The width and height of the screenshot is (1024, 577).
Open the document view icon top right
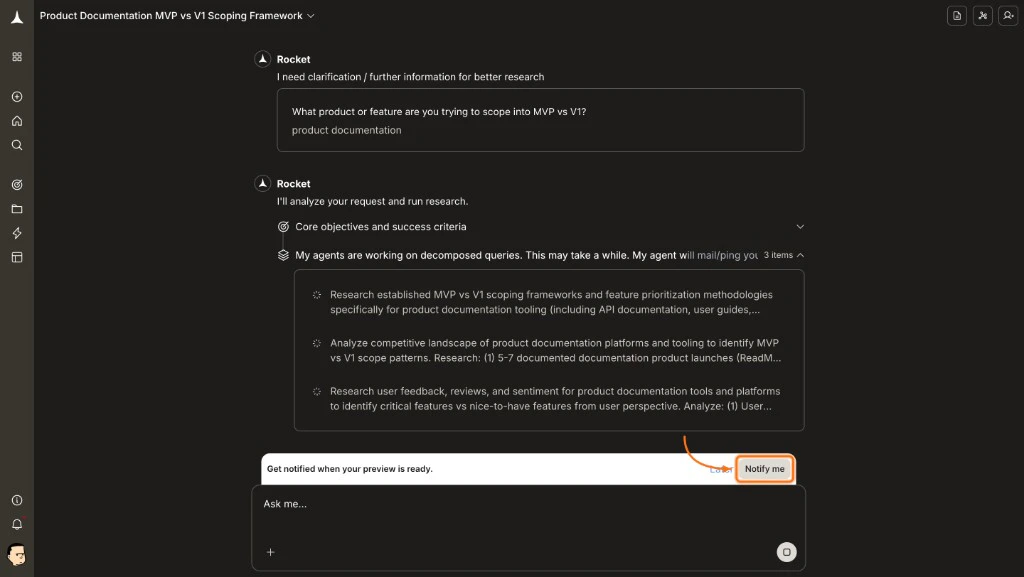(957, 16)
